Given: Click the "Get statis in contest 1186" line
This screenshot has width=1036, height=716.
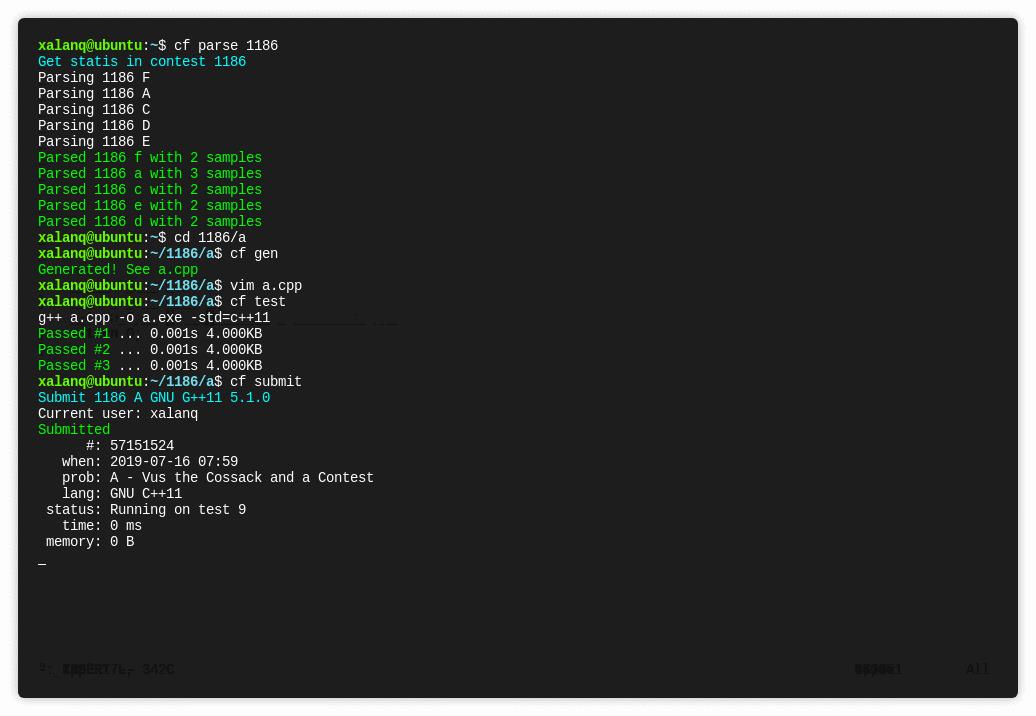Looking at the screenshot, I should click(142, 62).
